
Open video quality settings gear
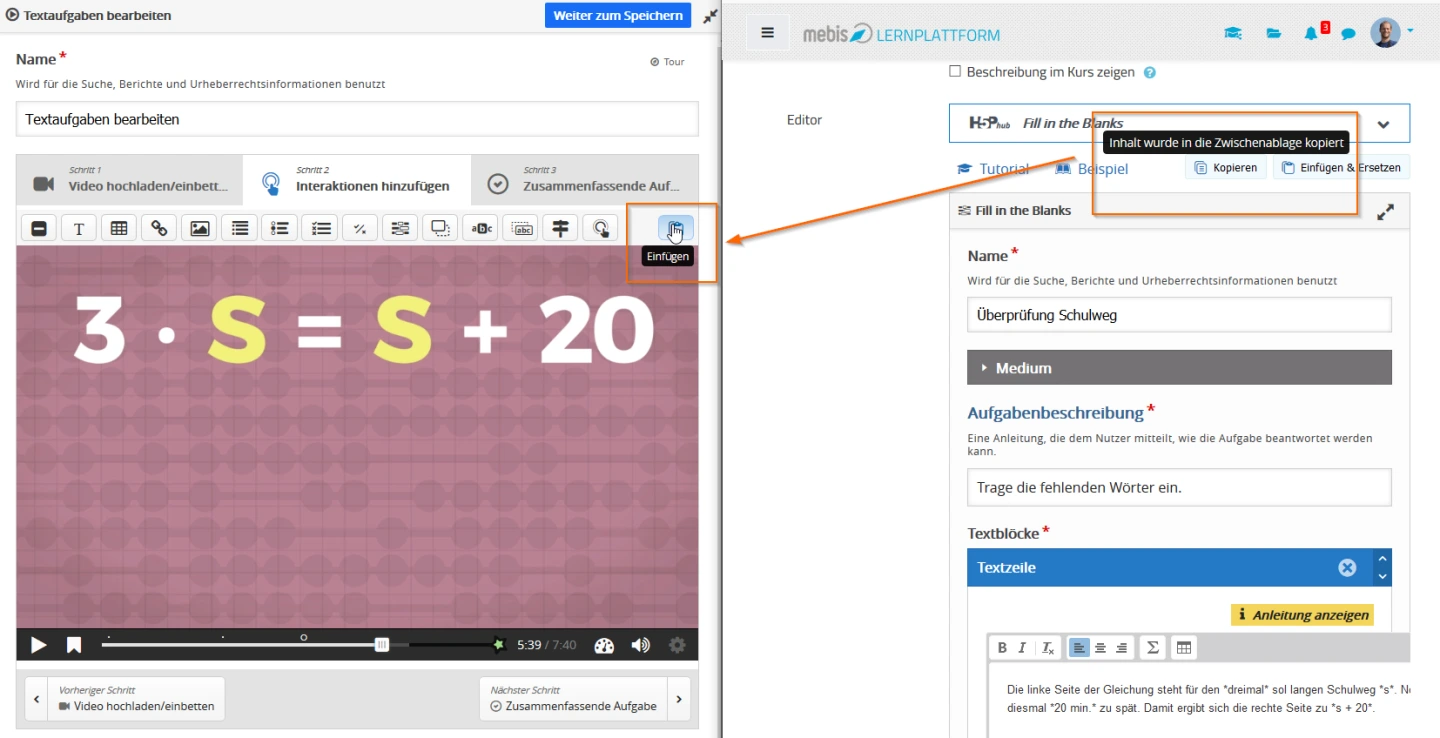677,645
